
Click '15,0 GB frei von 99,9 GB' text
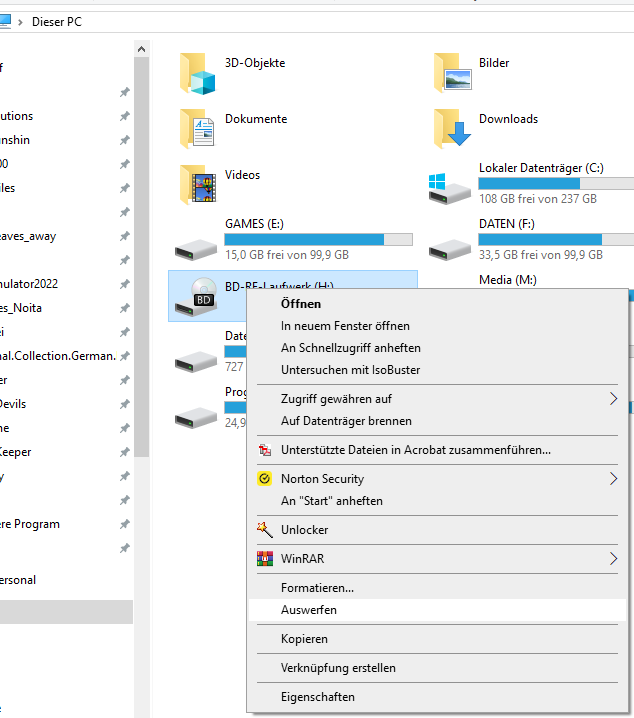click(x=287, y=255)
